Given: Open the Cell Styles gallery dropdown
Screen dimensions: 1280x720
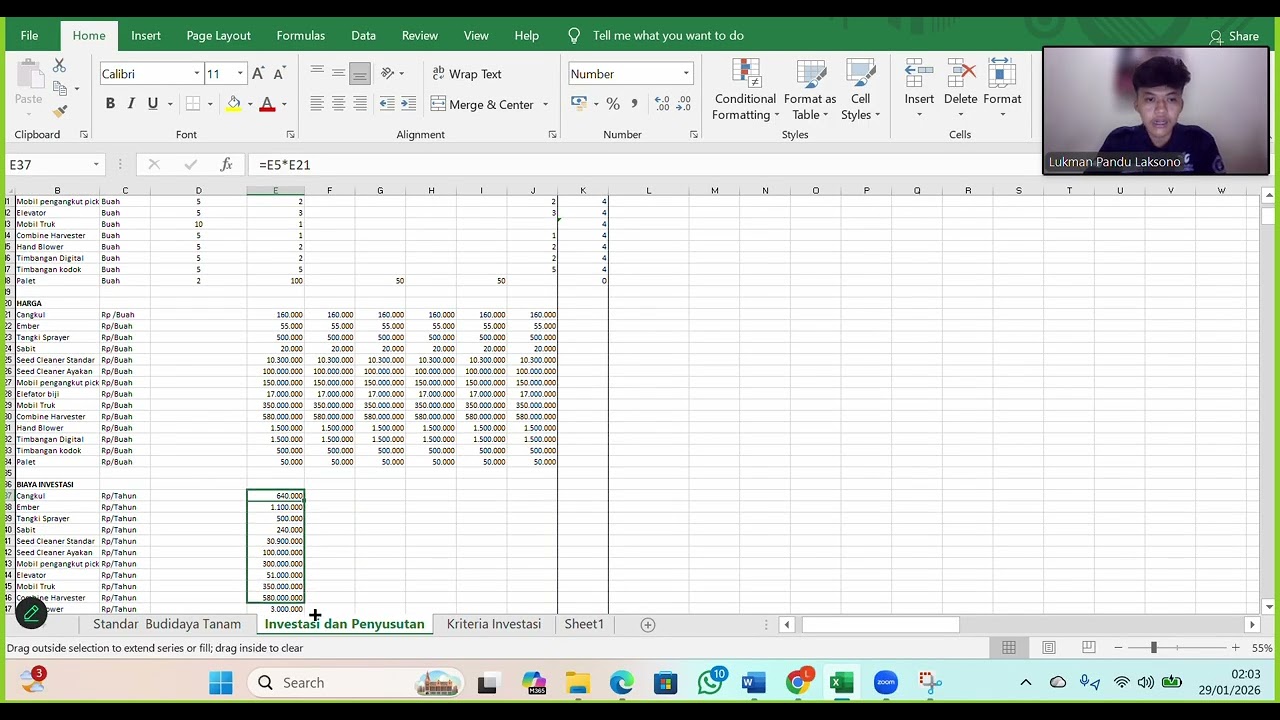Looking at the screenshot, I should coord(860,90).
